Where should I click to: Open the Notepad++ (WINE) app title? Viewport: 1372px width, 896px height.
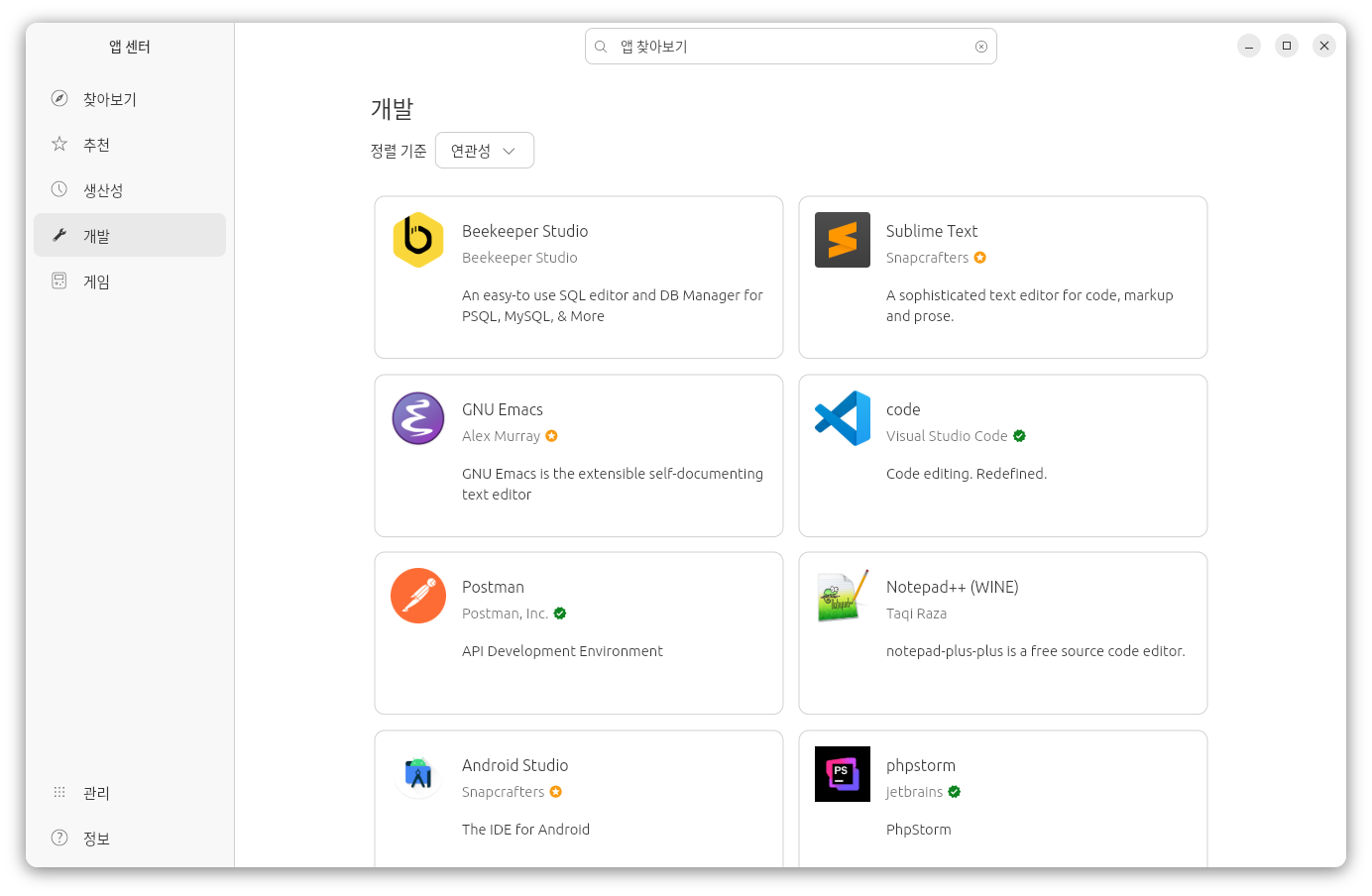coord(953,587)
